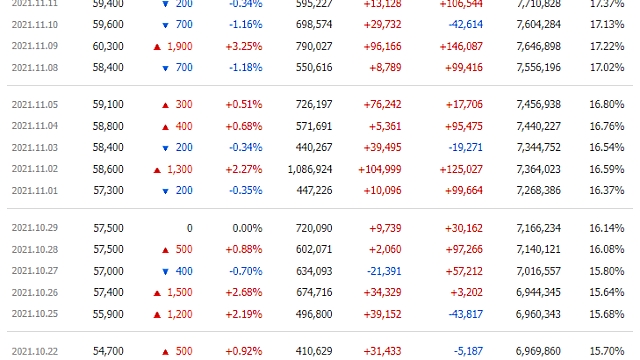The image size is (640, 360).
Task: Select the 2021.11.05 date cell
Action: (x=35, y=104)
